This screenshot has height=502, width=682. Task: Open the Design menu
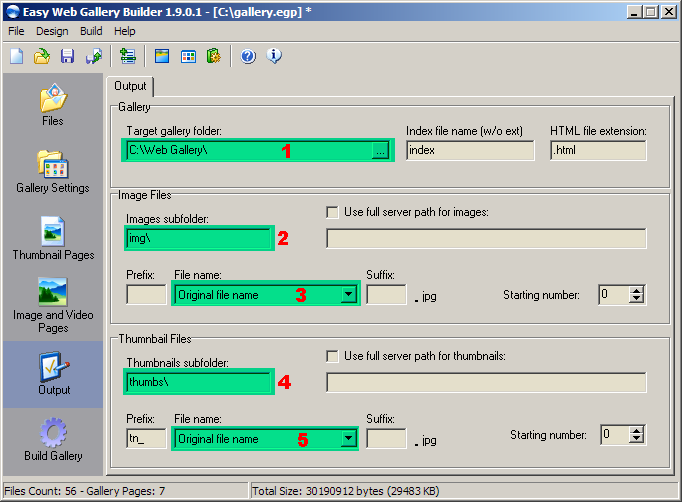[52, 31]
